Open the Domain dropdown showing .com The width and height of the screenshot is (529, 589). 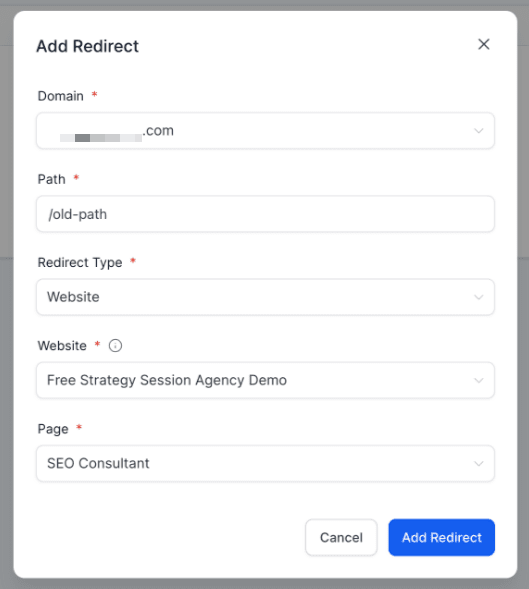(265, 131)
